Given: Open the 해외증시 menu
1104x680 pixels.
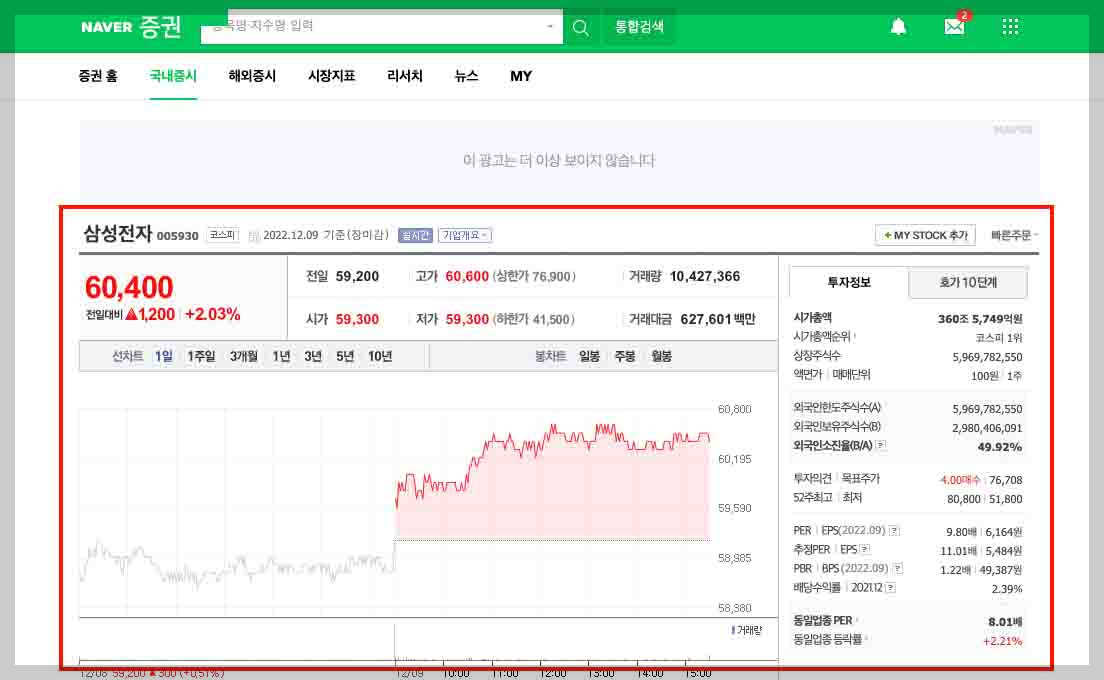Looking at the screenshot, I should (x=252, y=76).
